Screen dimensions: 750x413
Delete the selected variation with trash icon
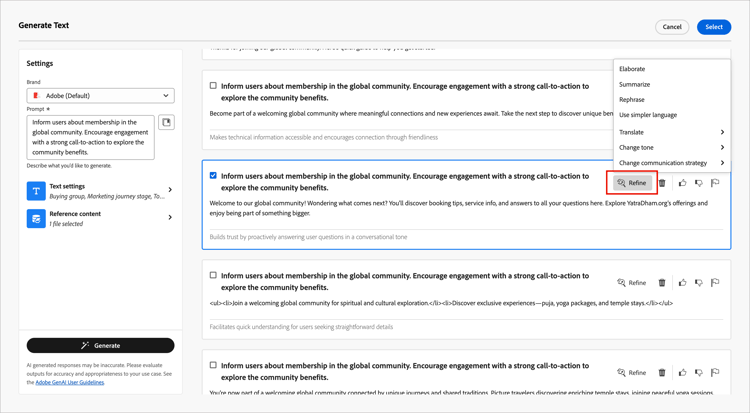(x=662, y=183)
